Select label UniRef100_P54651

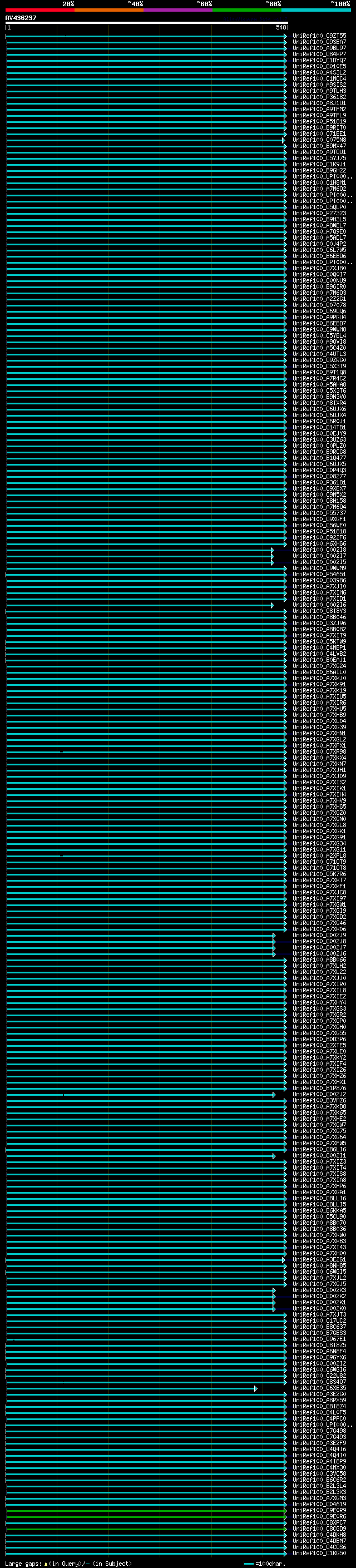coord(319,575)
